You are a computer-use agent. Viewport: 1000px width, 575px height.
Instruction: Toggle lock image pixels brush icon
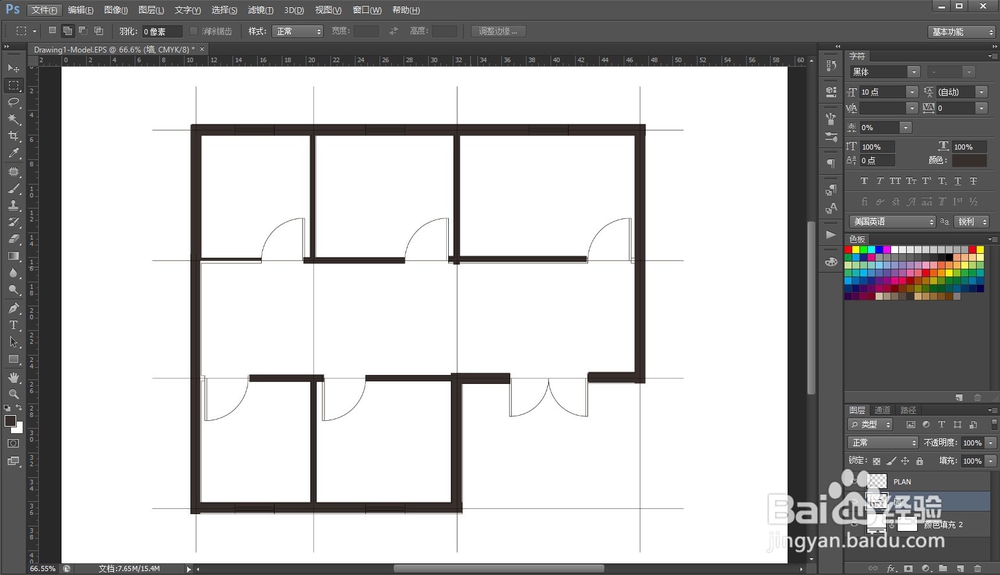tap(891, 461)
